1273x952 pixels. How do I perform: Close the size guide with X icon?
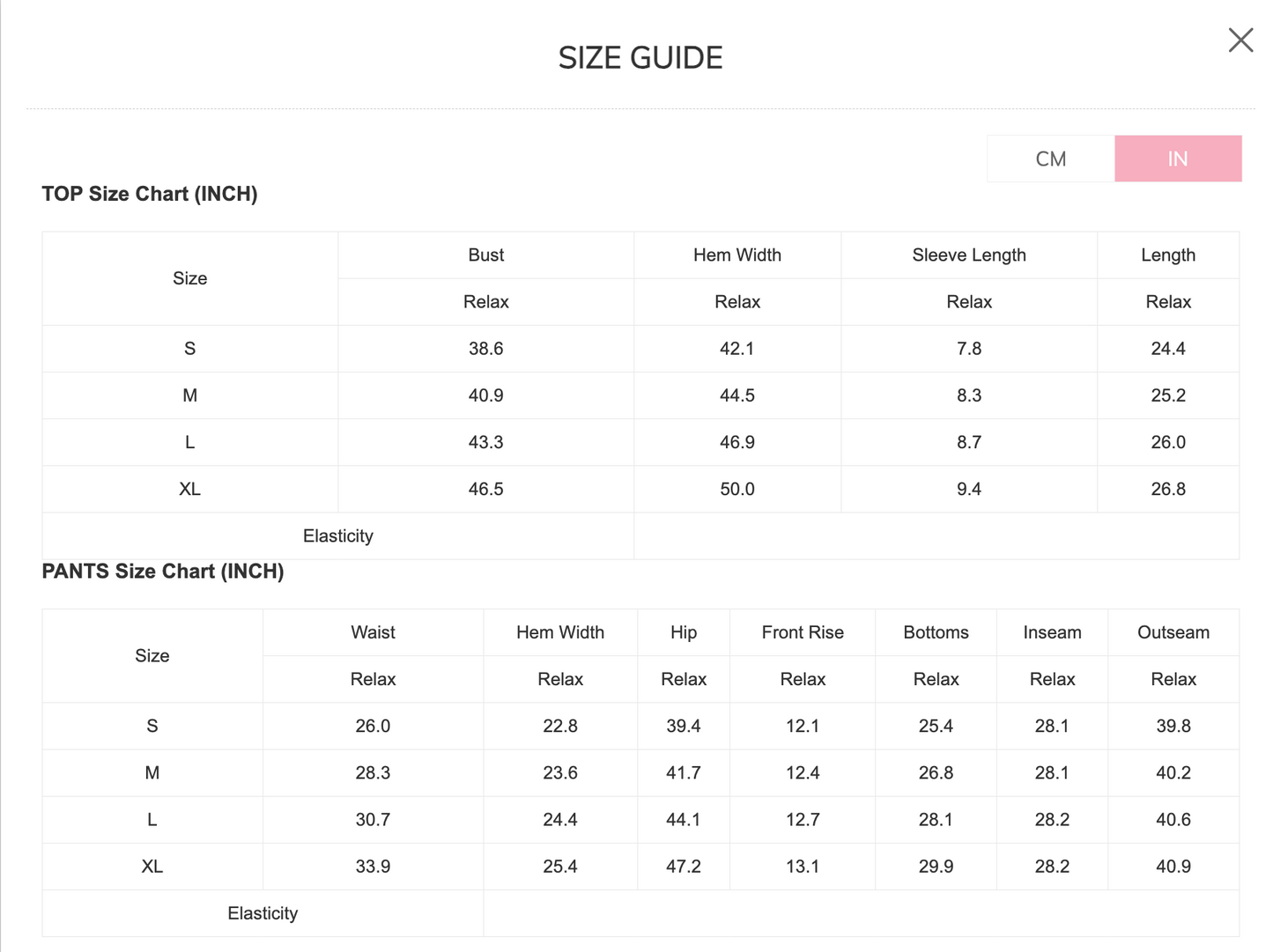coord(1240,40)
